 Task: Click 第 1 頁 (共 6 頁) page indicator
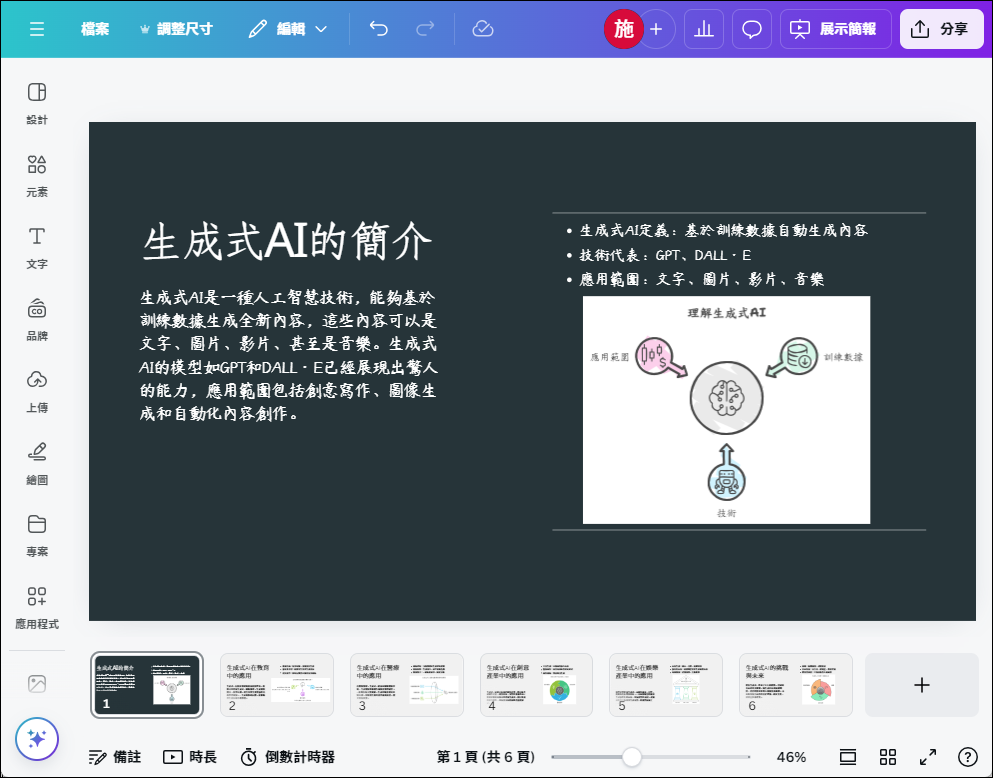click(486, 757)
